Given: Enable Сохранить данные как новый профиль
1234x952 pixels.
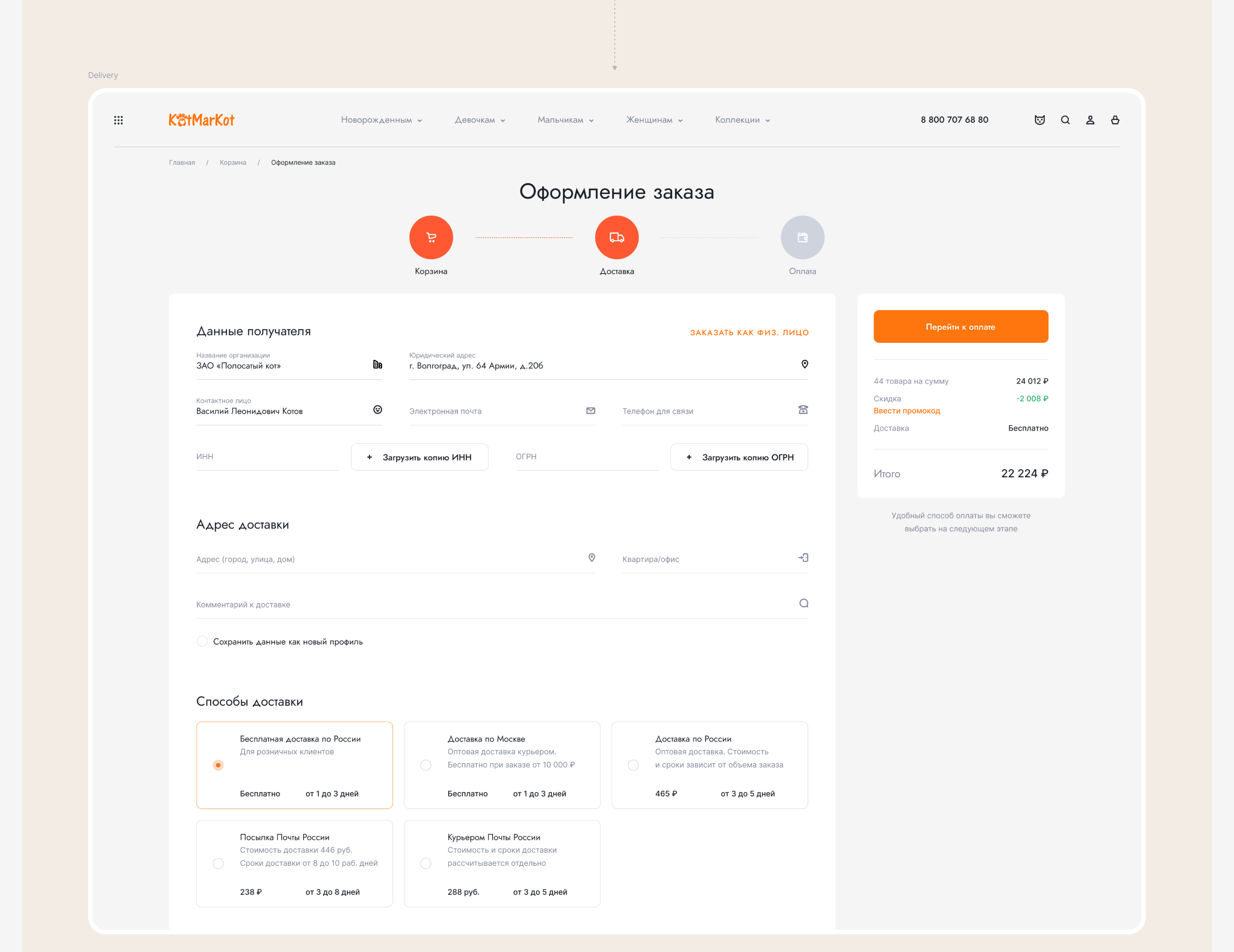Looking at the screenshot, I should click(x=202, y=641).
